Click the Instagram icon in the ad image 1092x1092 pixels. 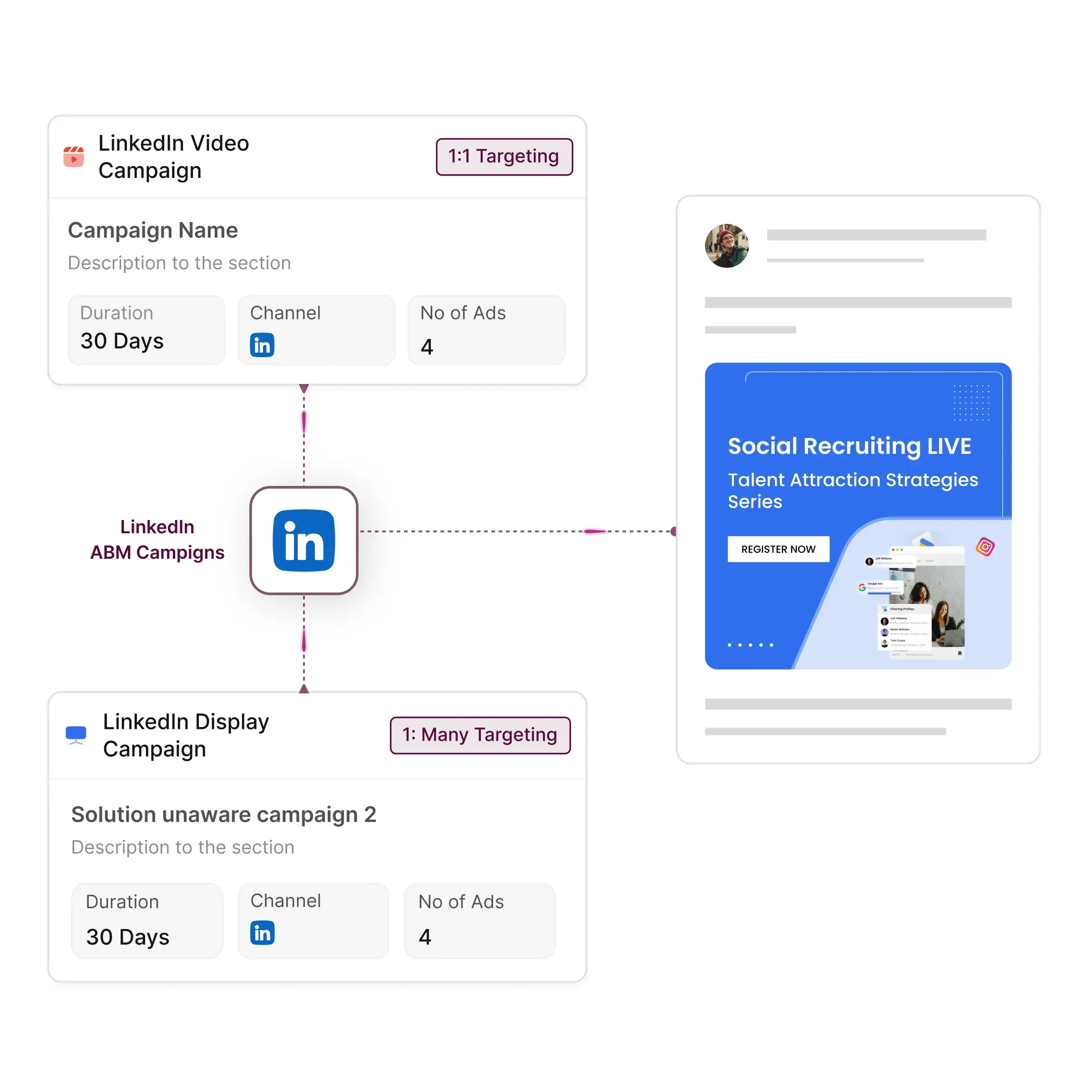[985, 546]
